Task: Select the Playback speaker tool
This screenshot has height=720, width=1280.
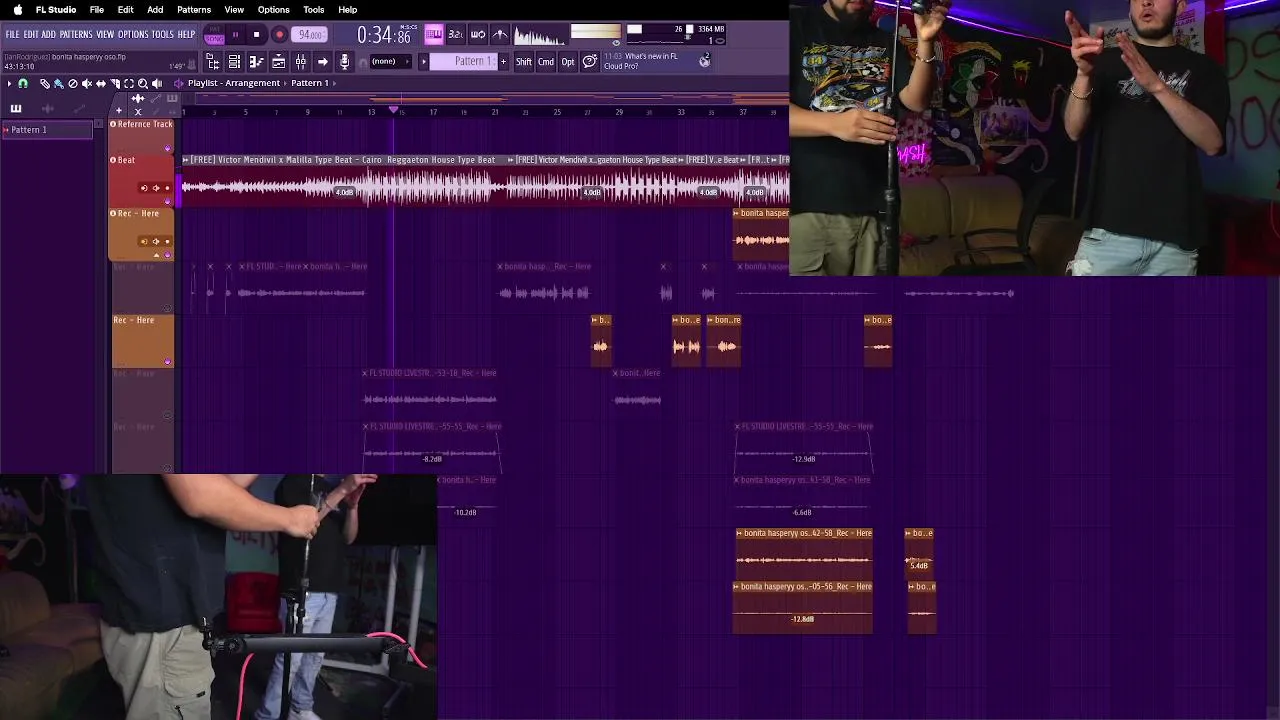Action: click(x=157, y=84)
